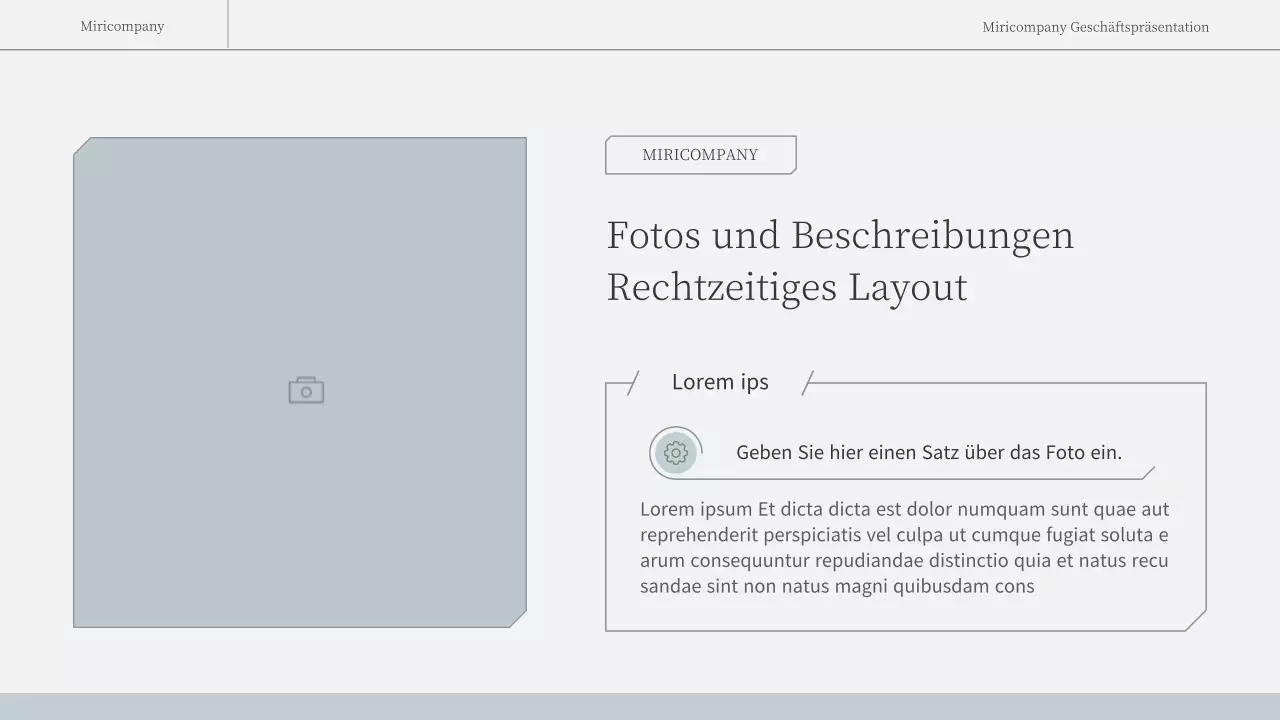1280x720 pixels.
Task: Click the title Fotos und Beschreibungen
Action: tap(840, 236)
